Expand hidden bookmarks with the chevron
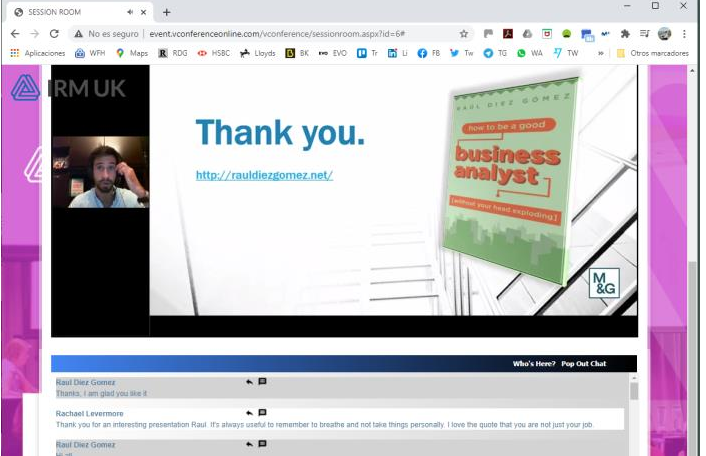Screen dimensions: 706x456 pyautogui.click(x=600, y=53)
